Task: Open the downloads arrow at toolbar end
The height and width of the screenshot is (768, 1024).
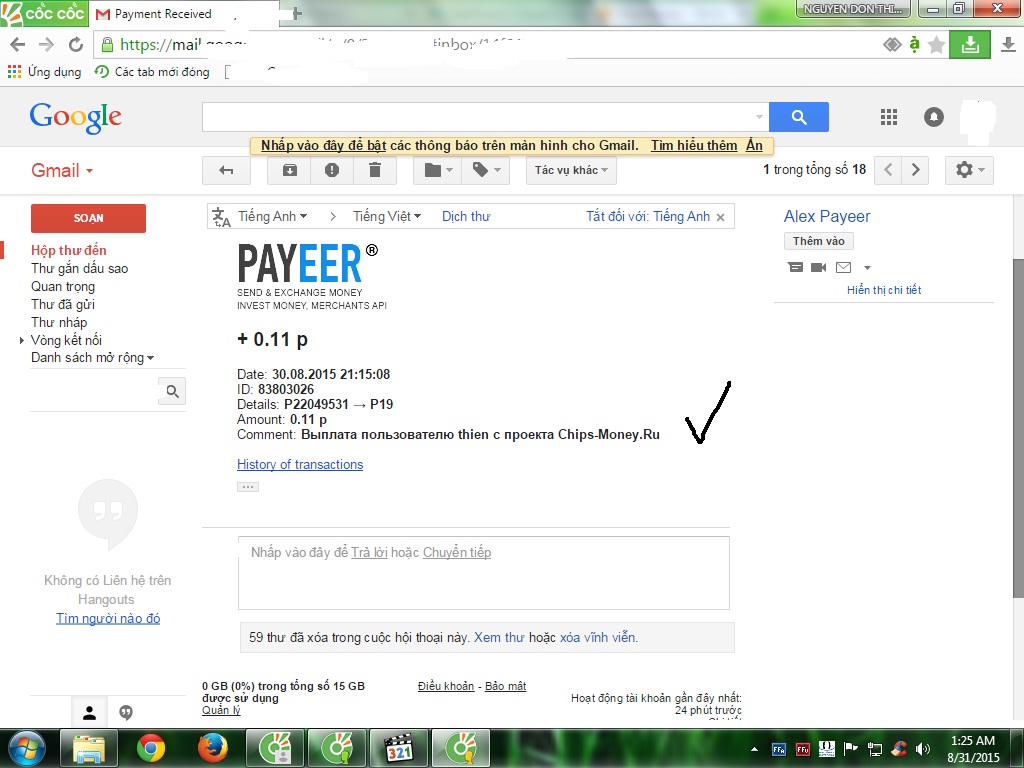Action: coord(1008,44)
